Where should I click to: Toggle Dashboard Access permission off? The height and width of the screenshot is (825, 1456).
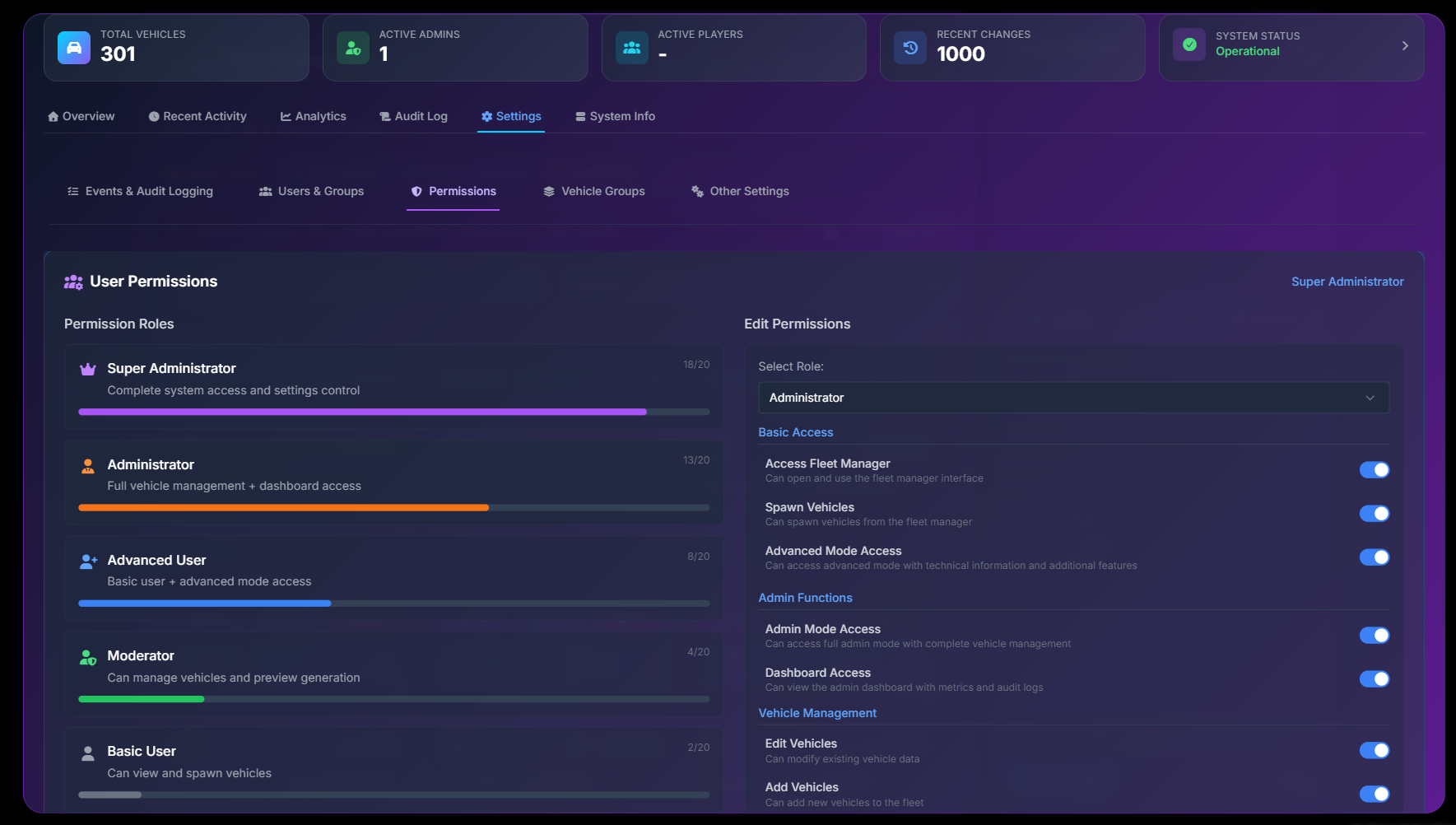pos(1374,679)
